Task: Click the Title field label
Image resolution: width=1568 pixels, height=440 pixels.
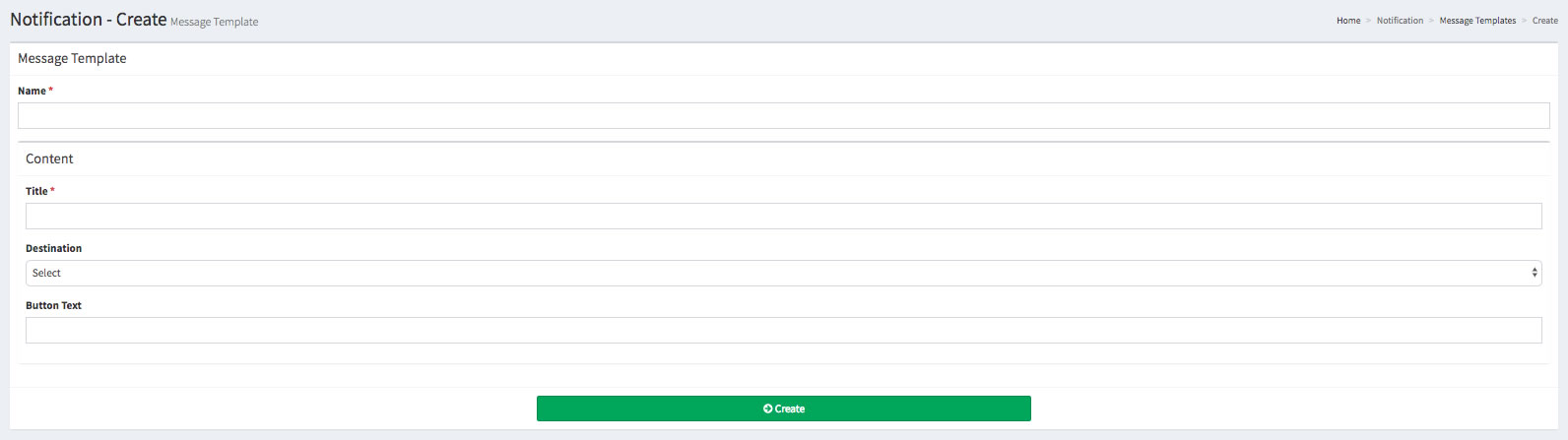Action: [36, 192]
